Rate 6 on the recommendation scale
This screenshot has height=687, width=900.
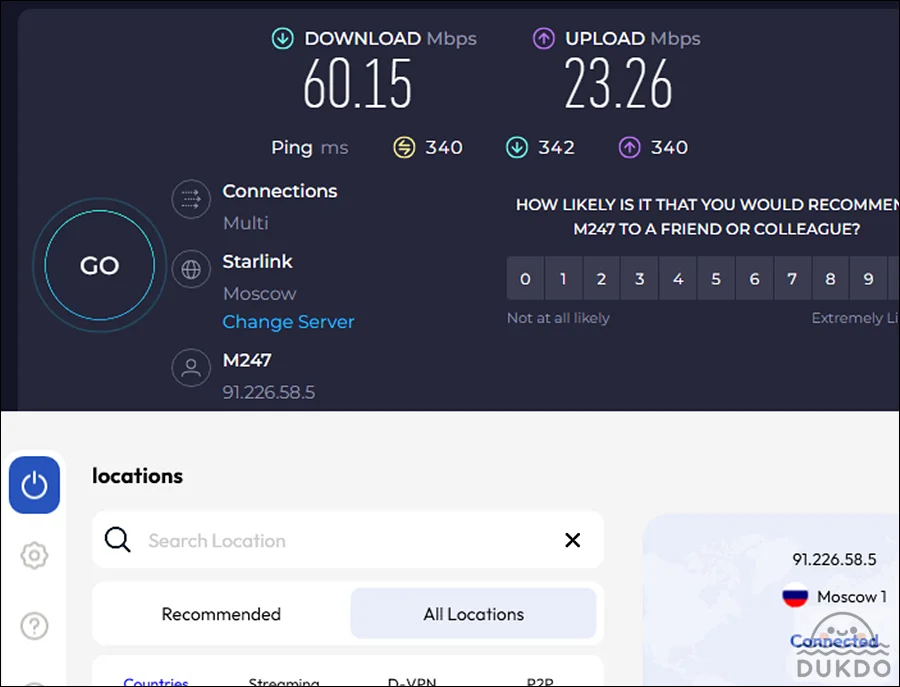754,279
